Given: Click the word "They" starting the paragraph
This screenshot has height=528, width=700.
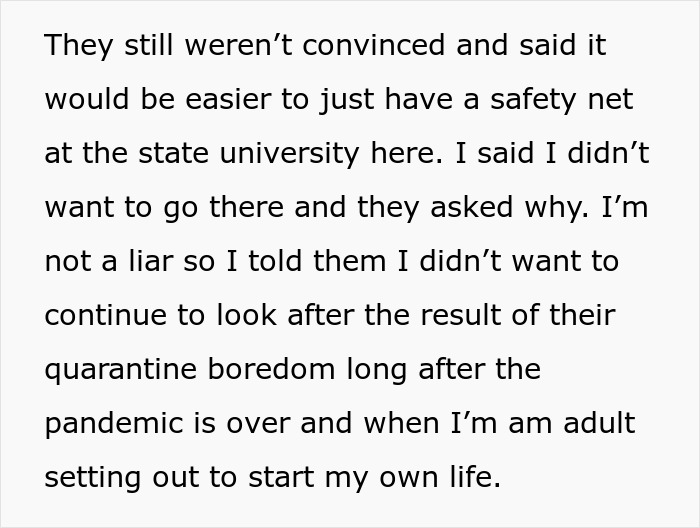Looking at the screenshot, I should click(x=79, y=45).
